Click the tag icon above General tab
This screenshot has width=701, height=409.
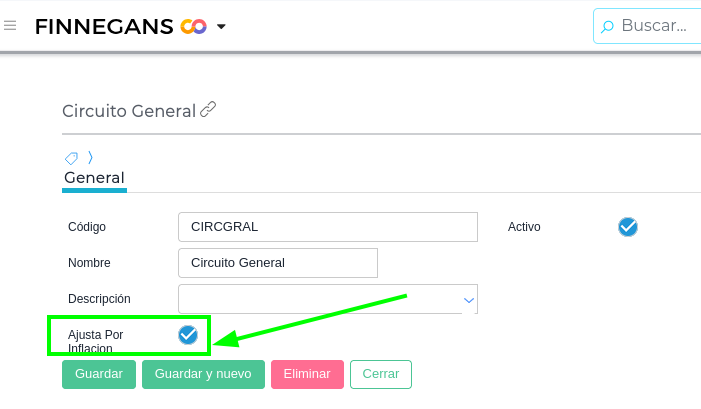pos(71,158)
